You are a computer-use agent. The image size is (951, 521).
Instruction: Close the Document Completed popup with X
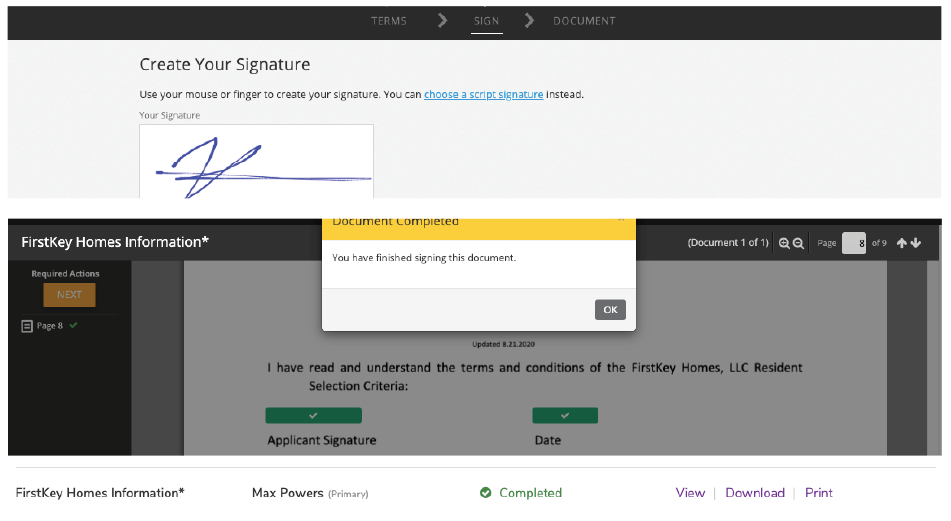click(x=621, y=220)
